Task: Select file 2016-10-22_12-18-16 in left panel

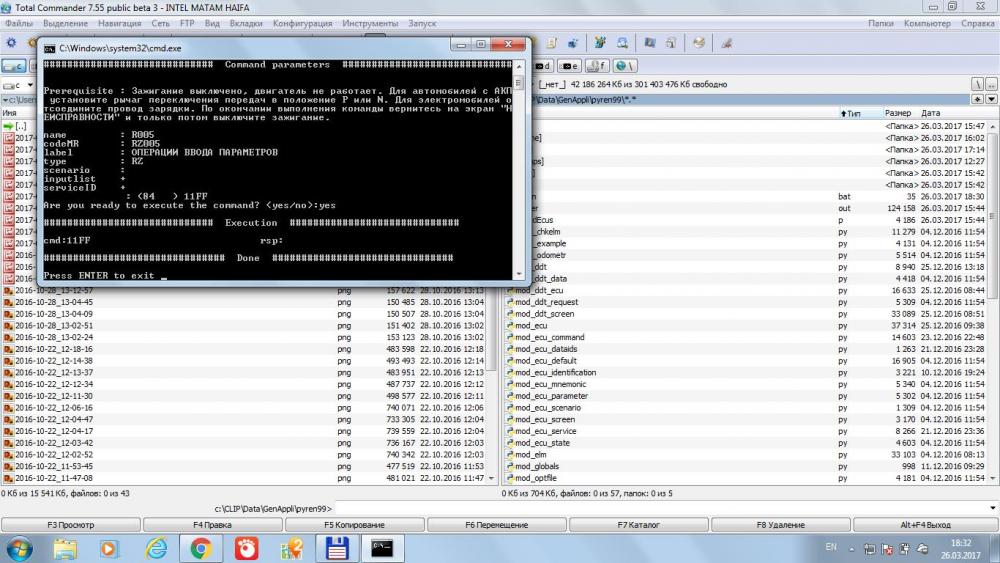Action: click(54, 349)
